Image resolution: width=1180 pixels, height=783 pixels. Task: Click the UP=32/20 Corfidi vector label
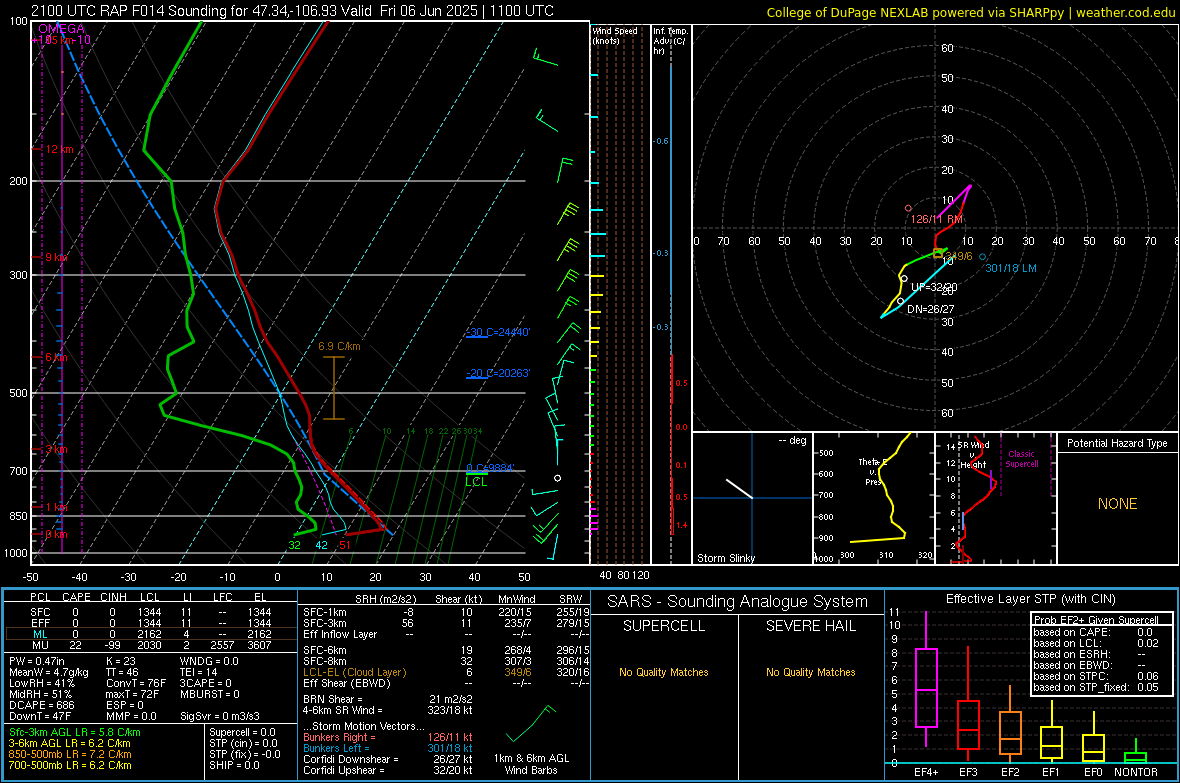click(x=934, y=288)
